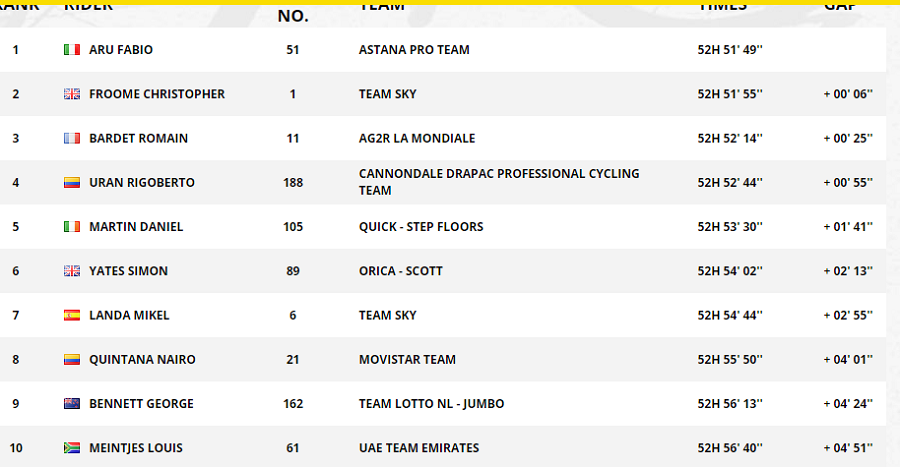Click Meintjes Louis gap + 04' 51''
This screenshot has height=467, width=900.
pyautogui.click(x=848, y=448)
